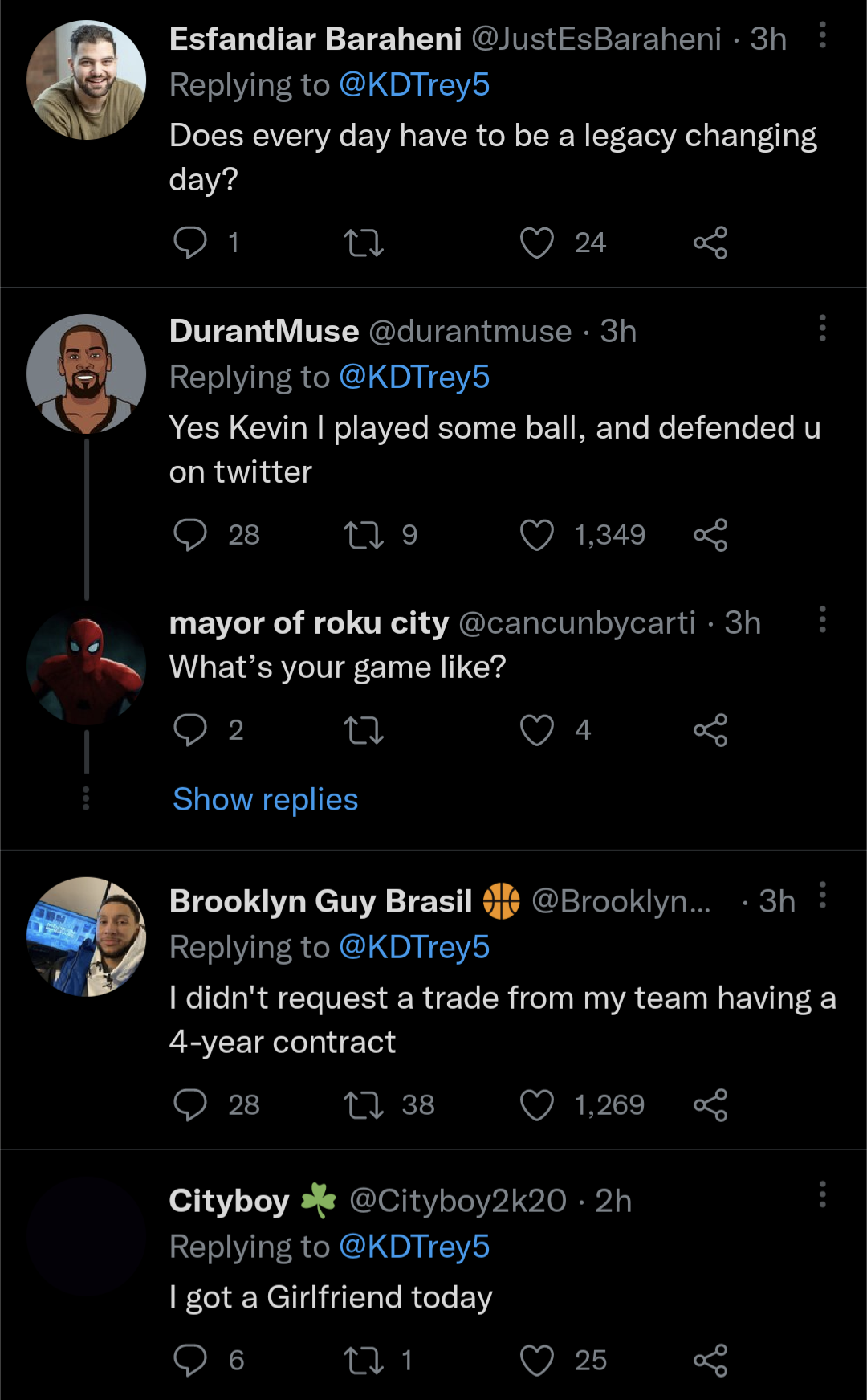Open more options on Cityboy's tweet
The width and height of the screenshot is (867, 1400).
point(822,1194)
